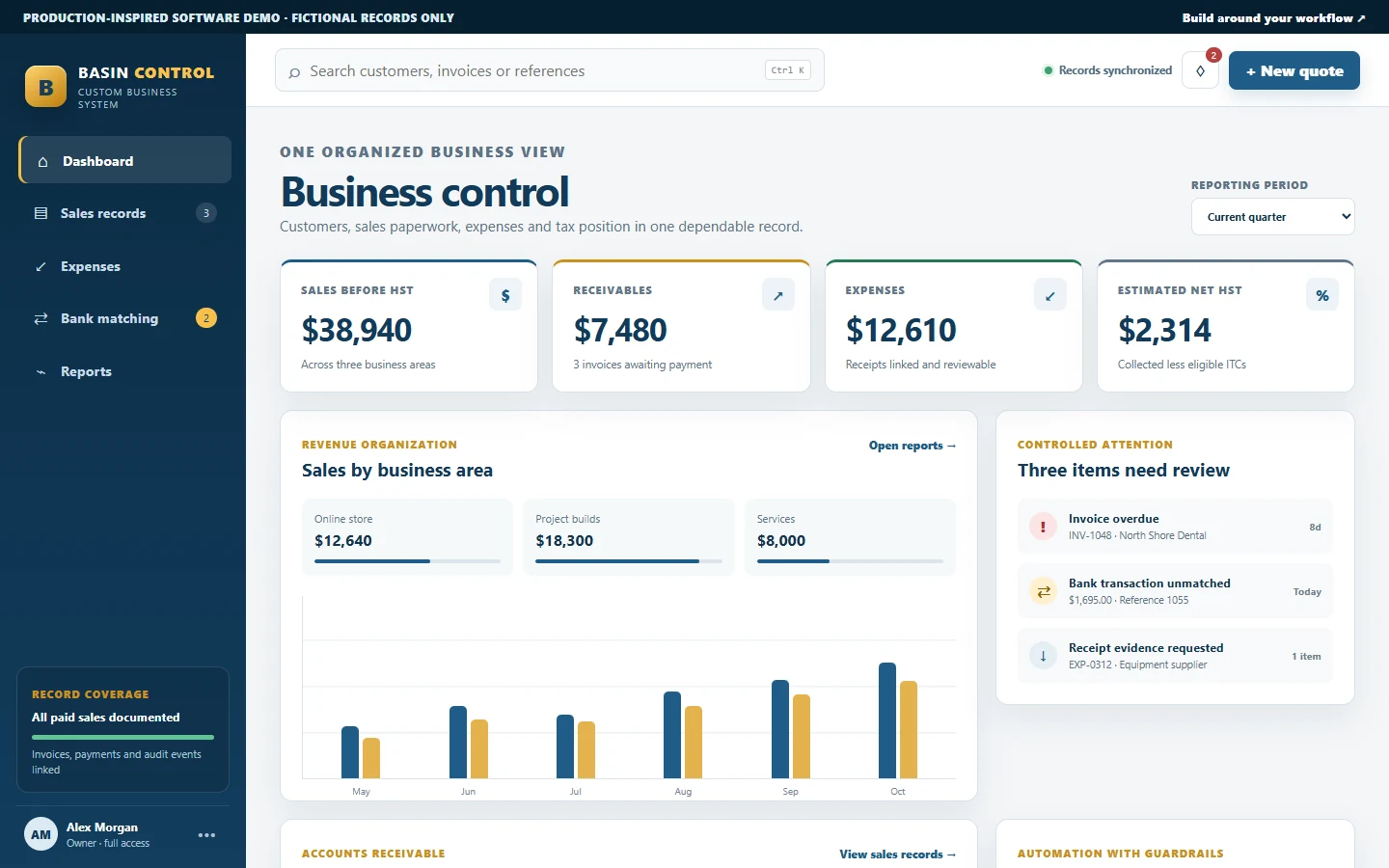Click the red exclamation icon for Invoice overdue
The height and width of the screenshot is (868, 1389).
pyautogui.click(x=1043, y=527)
